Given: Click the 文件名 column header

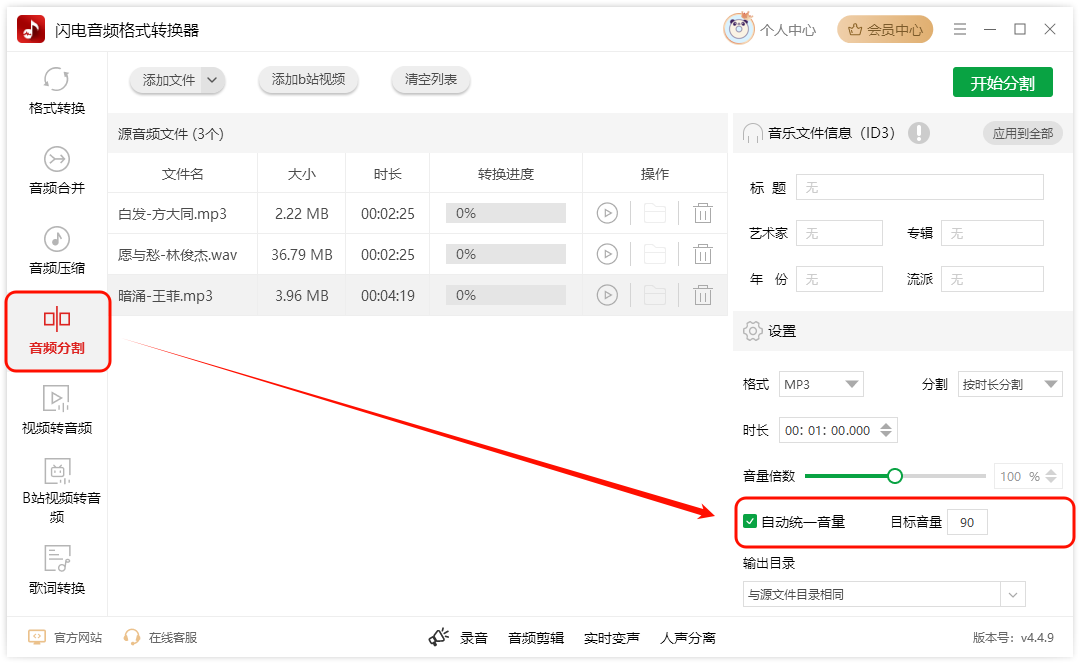Looking at the screenshot, I should [183, 174].
